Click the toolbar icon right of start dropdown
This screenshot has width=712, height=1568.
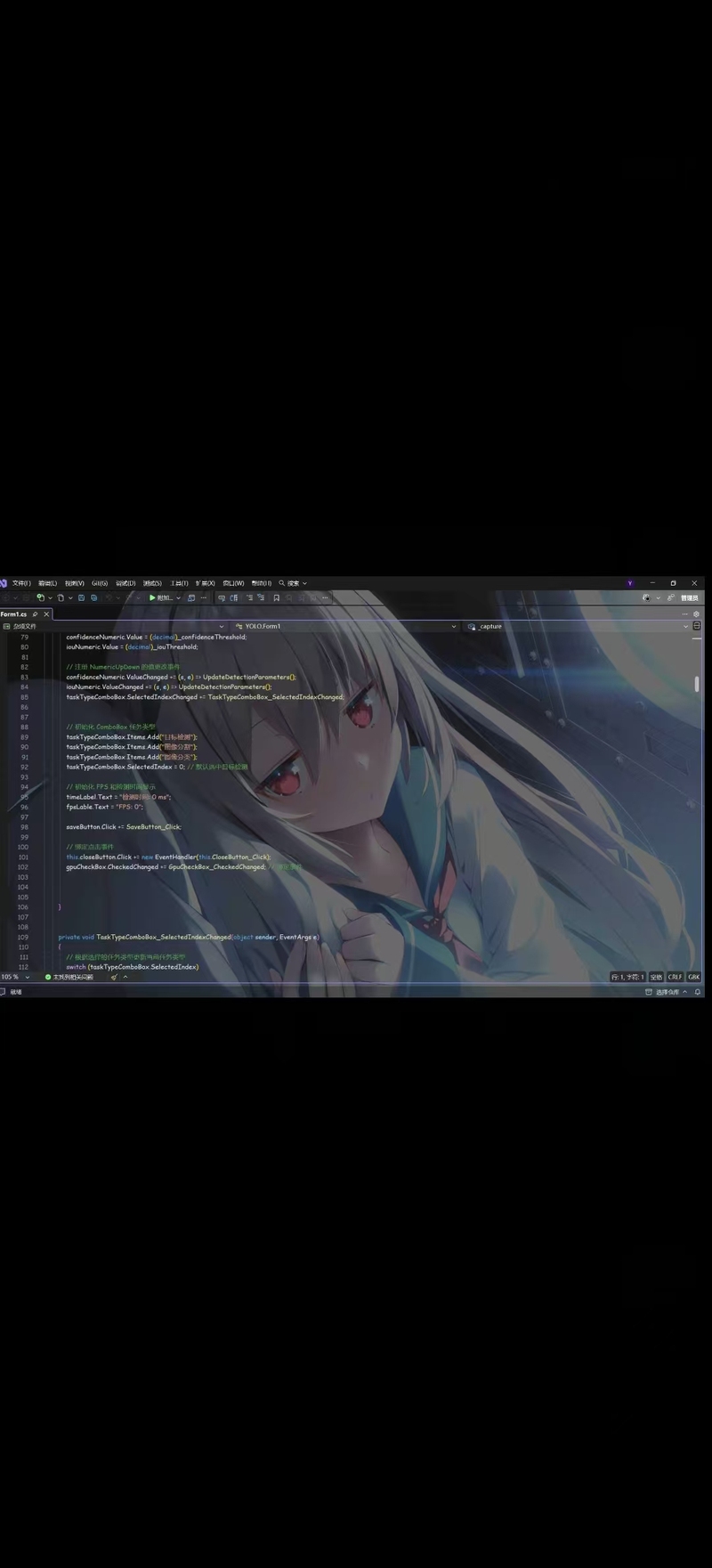(x=191, y=597)
